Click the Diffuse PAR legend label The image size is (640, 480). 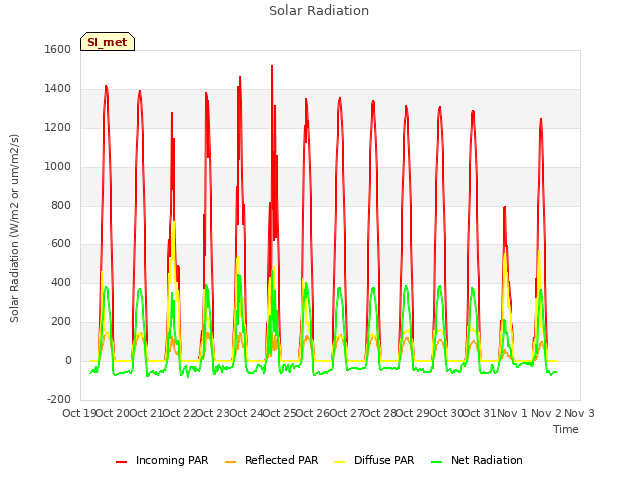(x=384, y=460)
